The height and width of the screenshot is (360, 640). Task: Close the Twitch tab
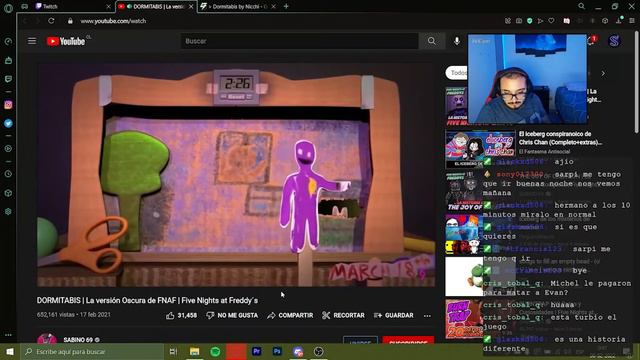click(108, 7)
